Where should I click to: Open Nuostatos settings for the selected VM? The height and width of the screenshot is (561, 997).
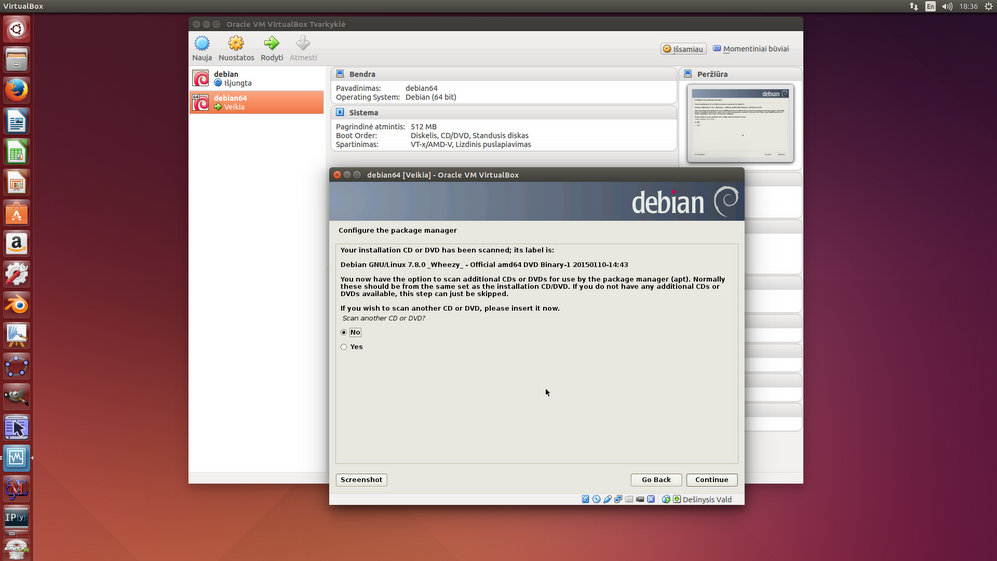click(x=236, y=44)
